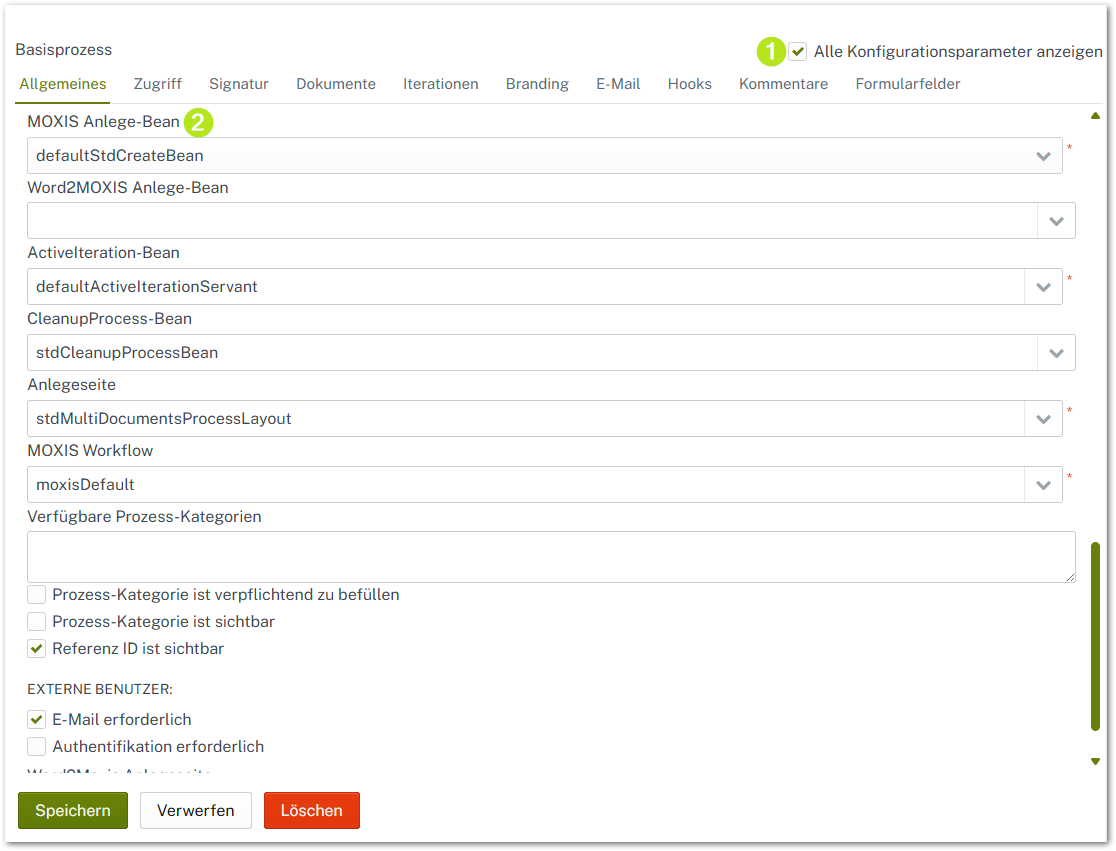This screenshot has height=851, width=1116.
Task: Expand the MOXIS Workflow dropdown
Action: click(x=1043, y=485)
